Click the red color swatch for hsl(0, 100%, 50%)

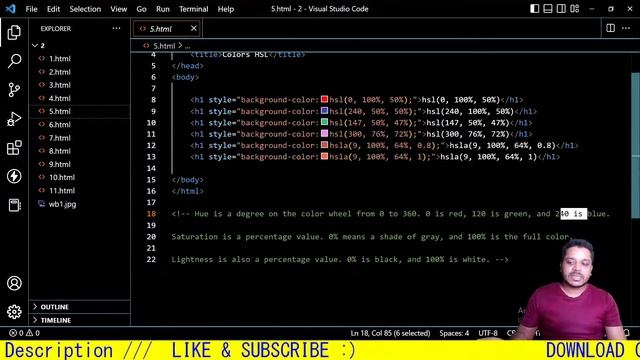(324, 99)
